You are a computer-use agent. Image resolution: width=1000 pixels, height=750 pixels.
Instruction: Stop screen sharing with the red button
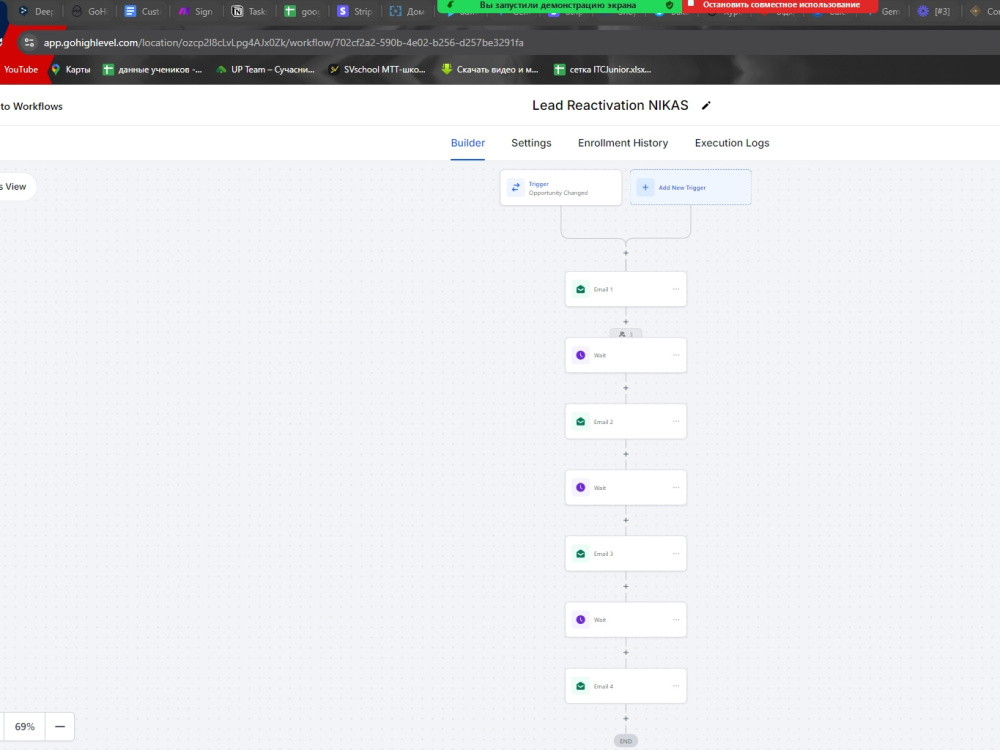pos(780,5)
